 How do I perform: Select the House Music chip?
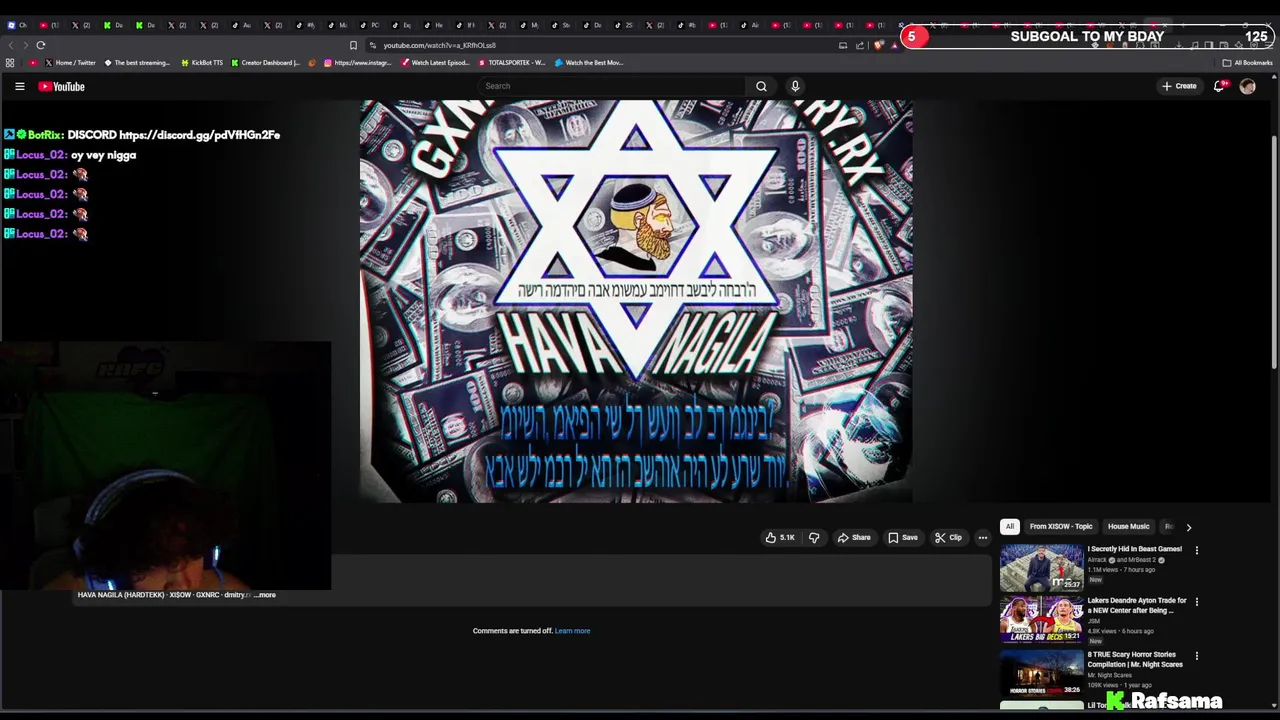pos(1128,527)
